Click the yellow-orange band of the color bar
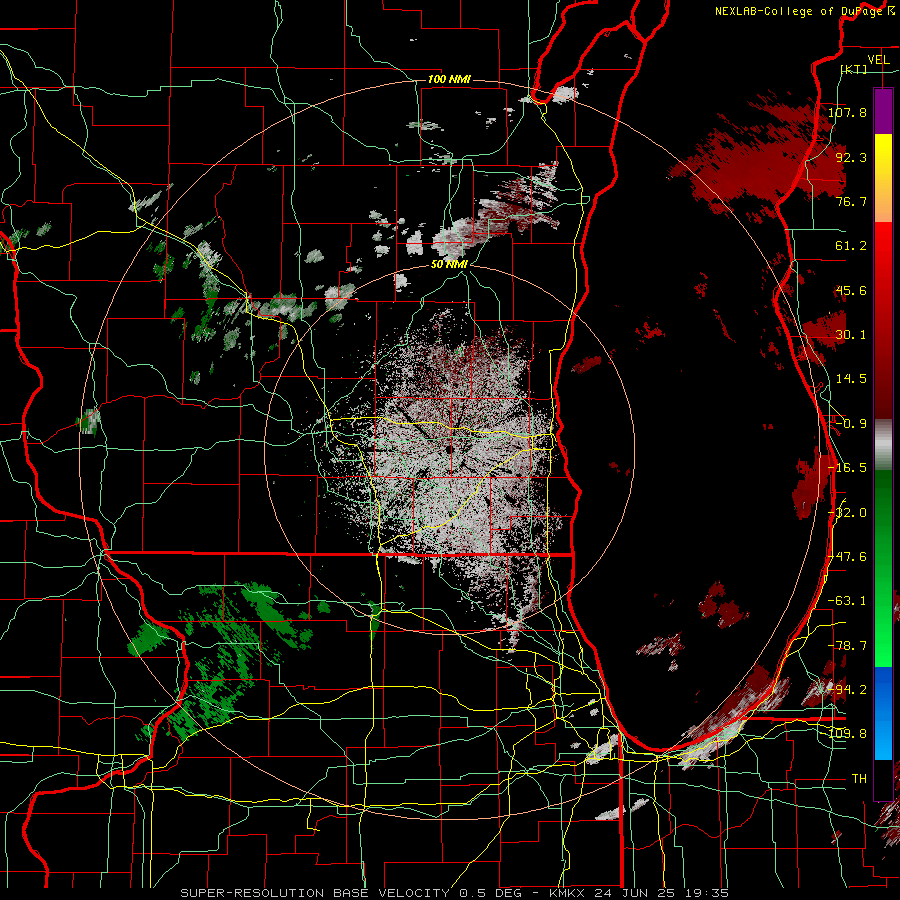The image size is (900, 900). (883, 178)
